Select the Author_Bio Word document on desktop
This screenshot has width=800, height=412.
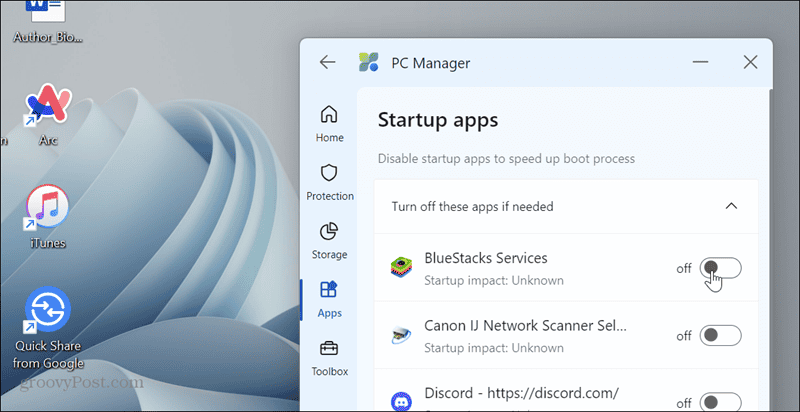click(x=48, y=22)
